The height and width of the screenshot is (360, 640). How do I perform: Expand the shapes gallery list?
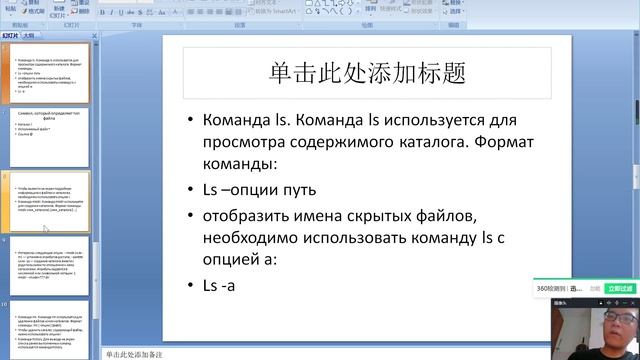(x=358, y=11)
